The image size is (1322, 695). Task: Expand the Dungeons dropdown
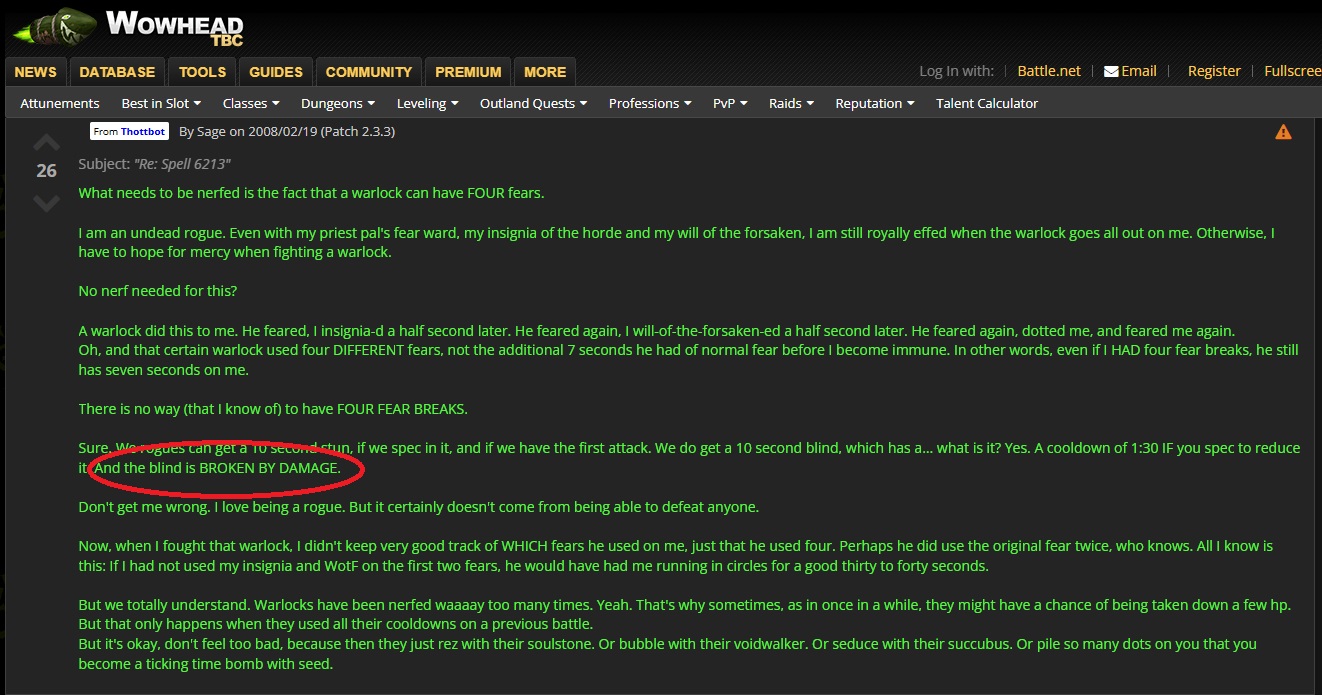point(338,103)
